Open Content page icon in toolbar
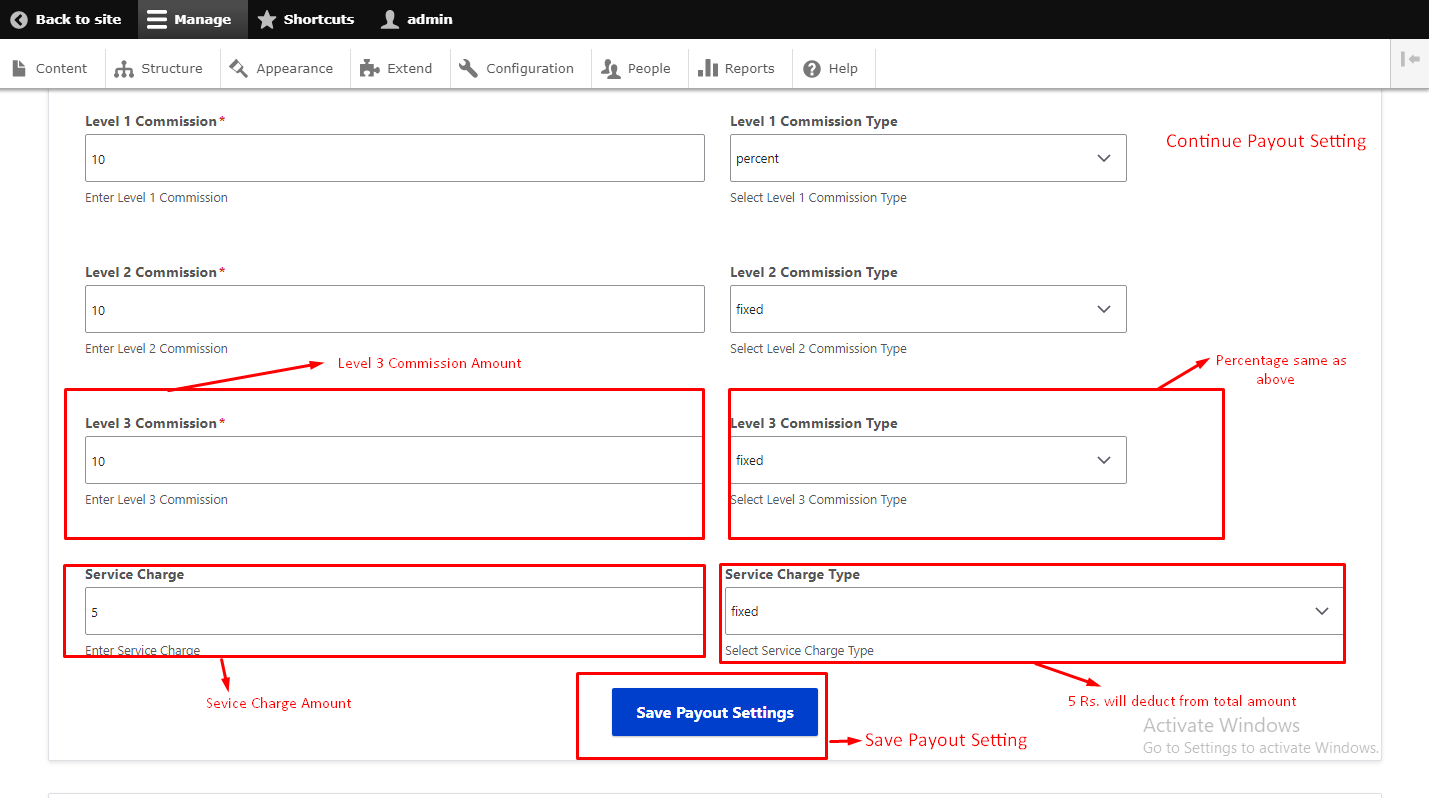This screenshot has height=798, width=1429. coord(19,68)
